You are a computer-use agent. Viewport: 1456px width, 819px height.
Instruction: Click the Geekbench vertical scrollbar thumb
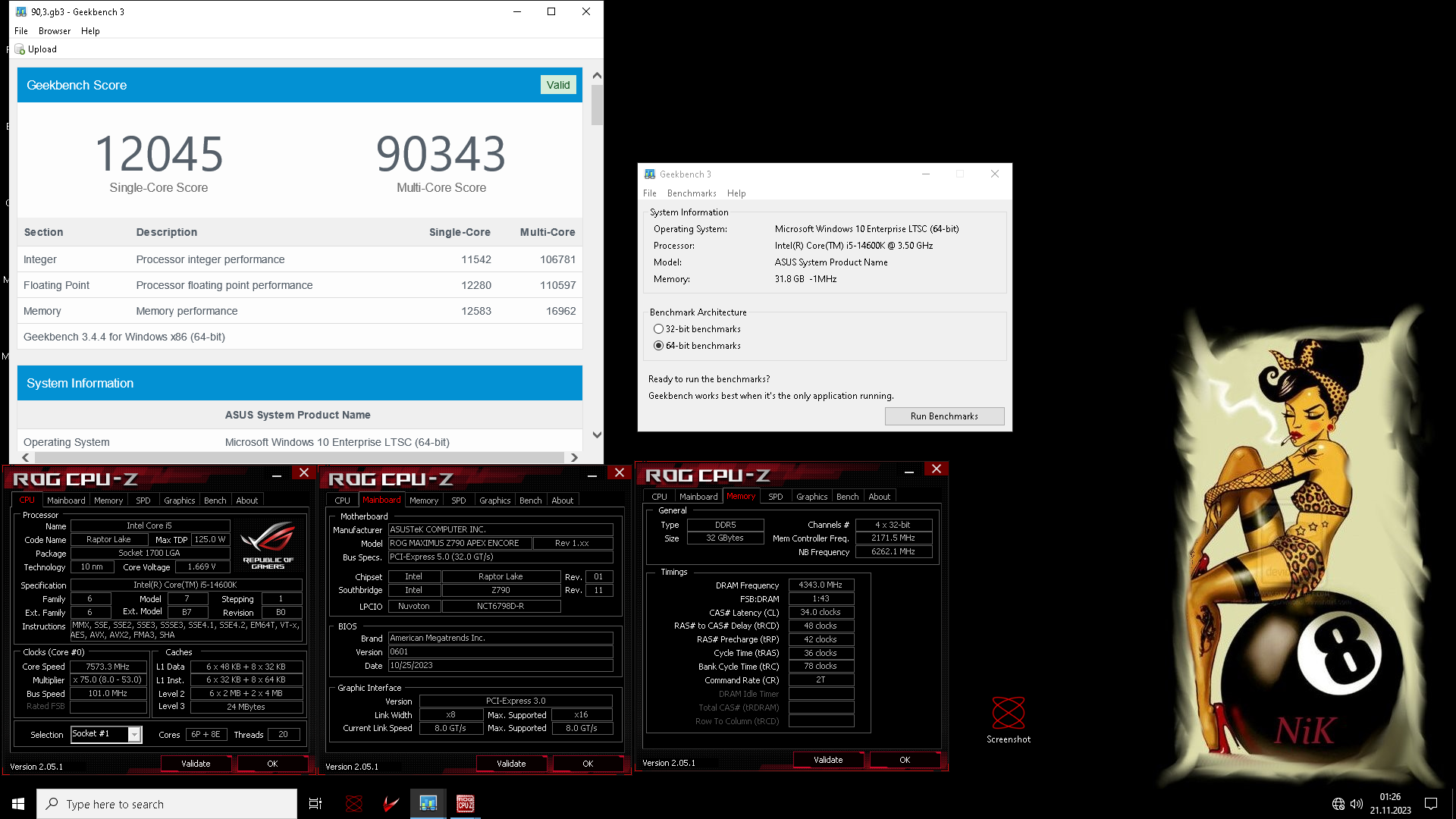coord(597,105)
